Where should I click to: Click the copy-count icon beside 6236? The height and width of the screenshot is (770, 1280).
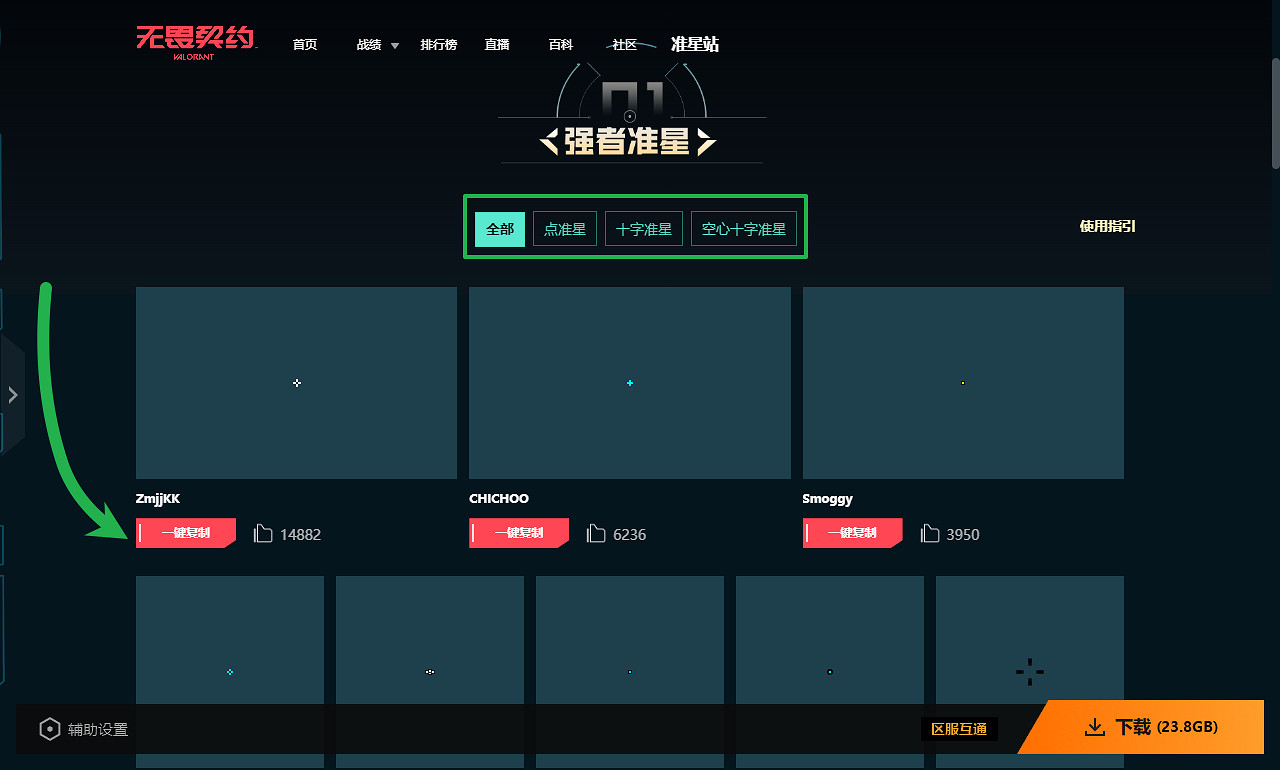tap(596, 533)
